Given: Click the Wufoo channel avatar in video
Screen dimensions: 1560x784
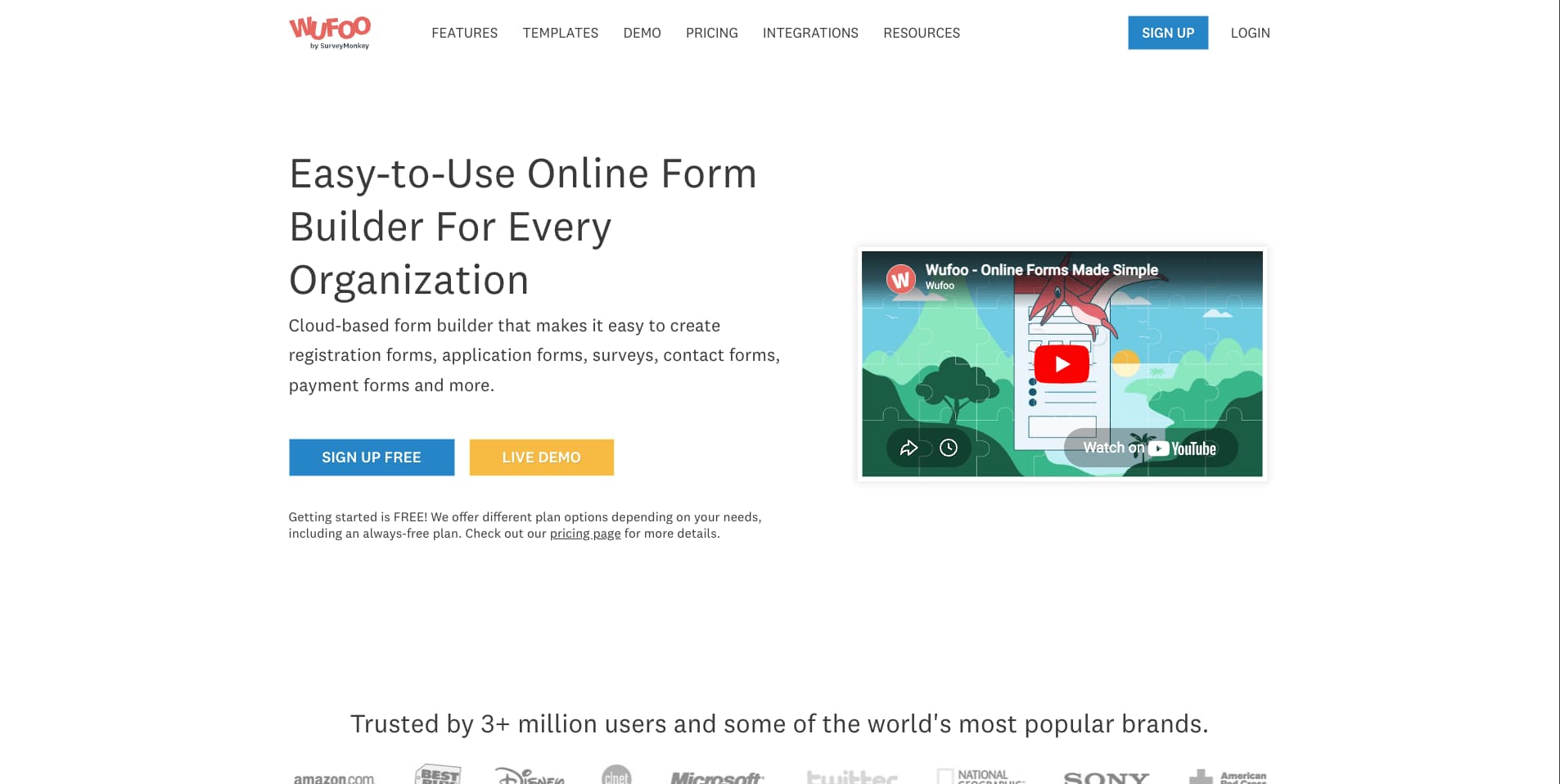Looking at the screenshot, I should [x=900, y=279].
